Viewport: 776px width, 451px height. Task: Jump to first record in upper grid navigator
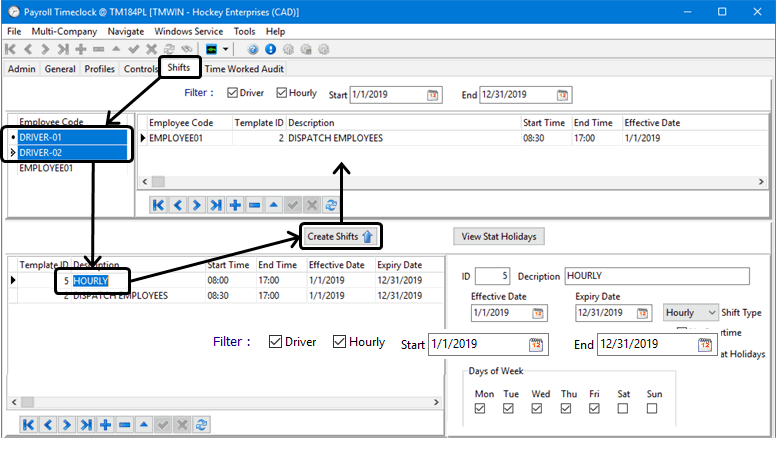point(159,205)
